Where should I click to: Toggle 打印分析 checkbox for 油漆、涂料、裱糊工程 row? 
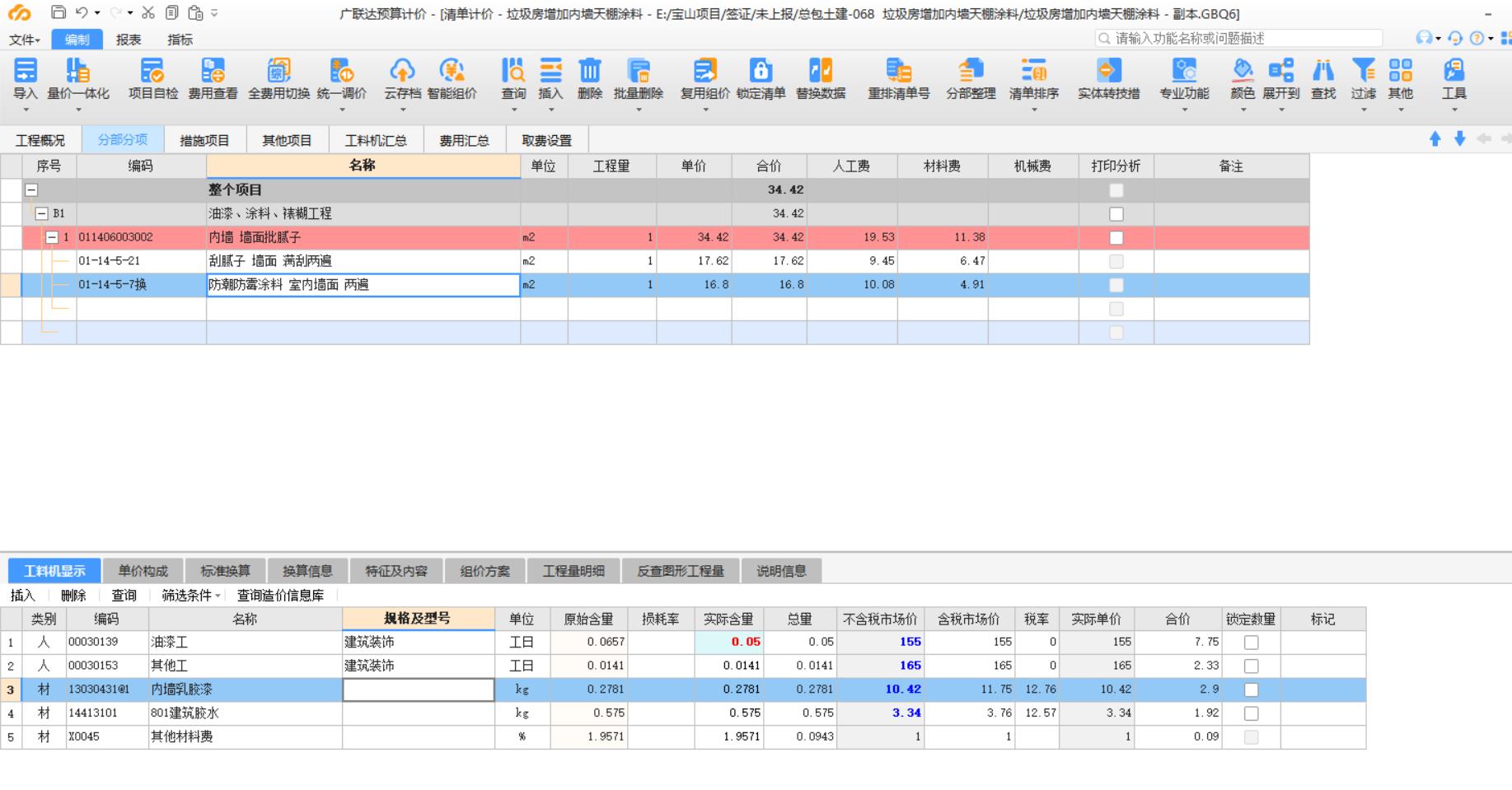tap(1116, 214)
